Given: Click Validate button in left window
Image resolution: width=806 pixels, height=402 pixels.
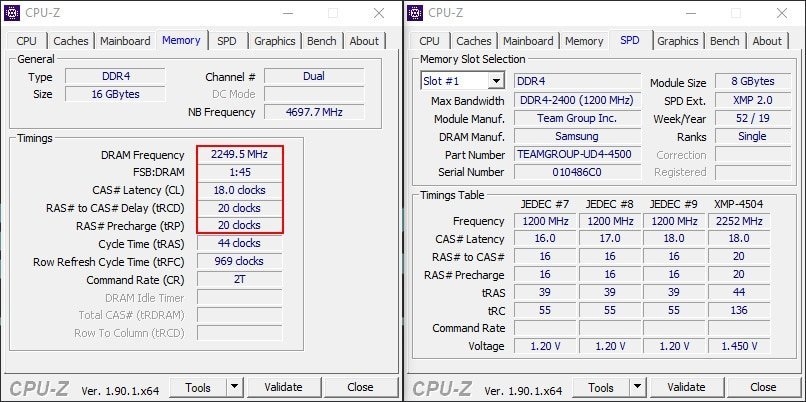Looking at the screenshot, I should point(283,387).
